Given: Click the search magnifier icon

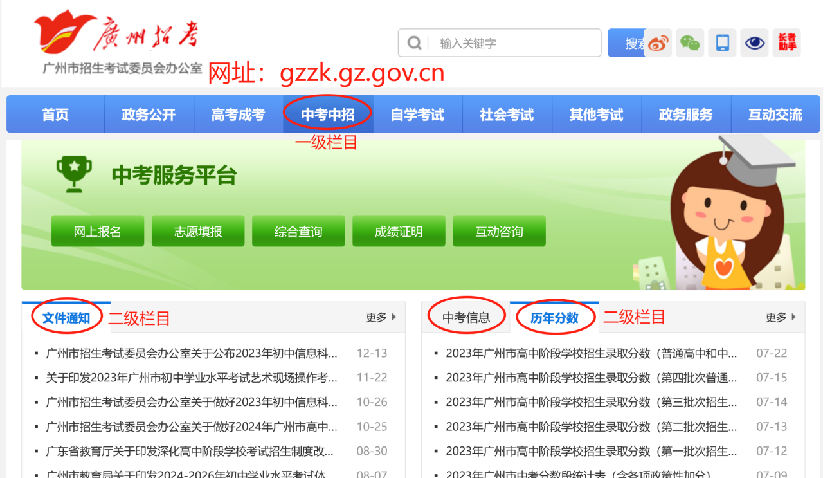Looking at the screenshot, I should point(415,43).
